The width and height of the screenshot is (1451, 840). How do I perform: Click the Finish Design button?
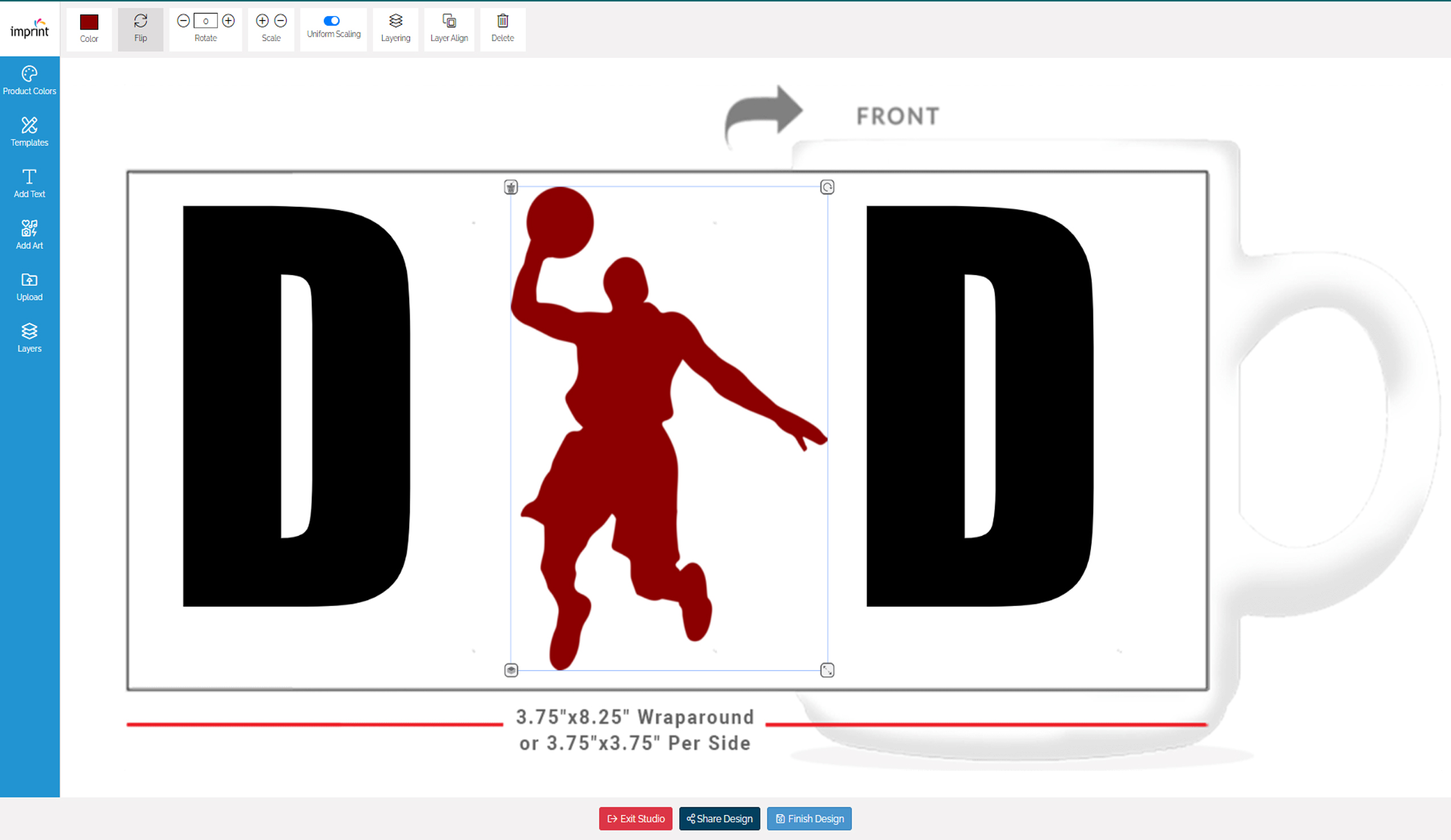coord(809,818)
